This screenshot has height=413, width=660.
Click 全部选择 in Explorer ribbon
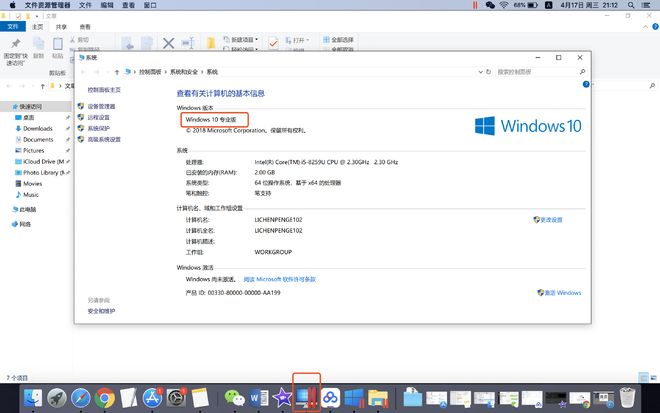coord(338,40)
